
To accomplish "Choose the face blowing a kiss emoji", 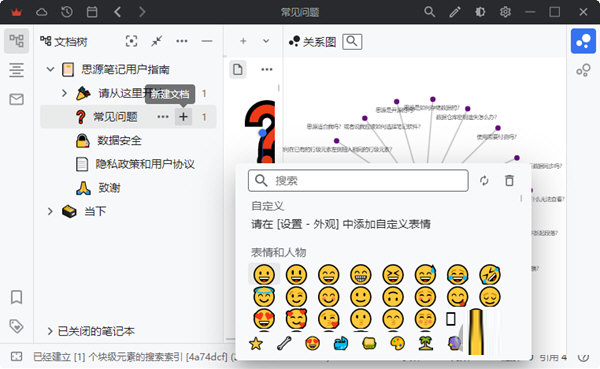I will click(x=328, y=319).
